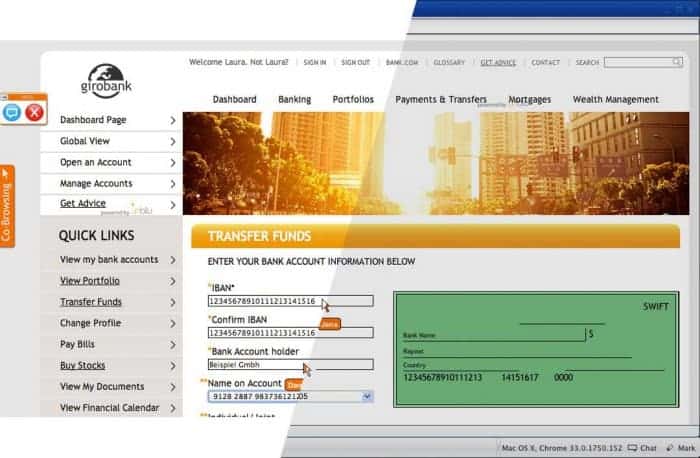700x458 pixels.
Task: Select Dashboard Page in sidebar
Action: click(x=93, y=120)
